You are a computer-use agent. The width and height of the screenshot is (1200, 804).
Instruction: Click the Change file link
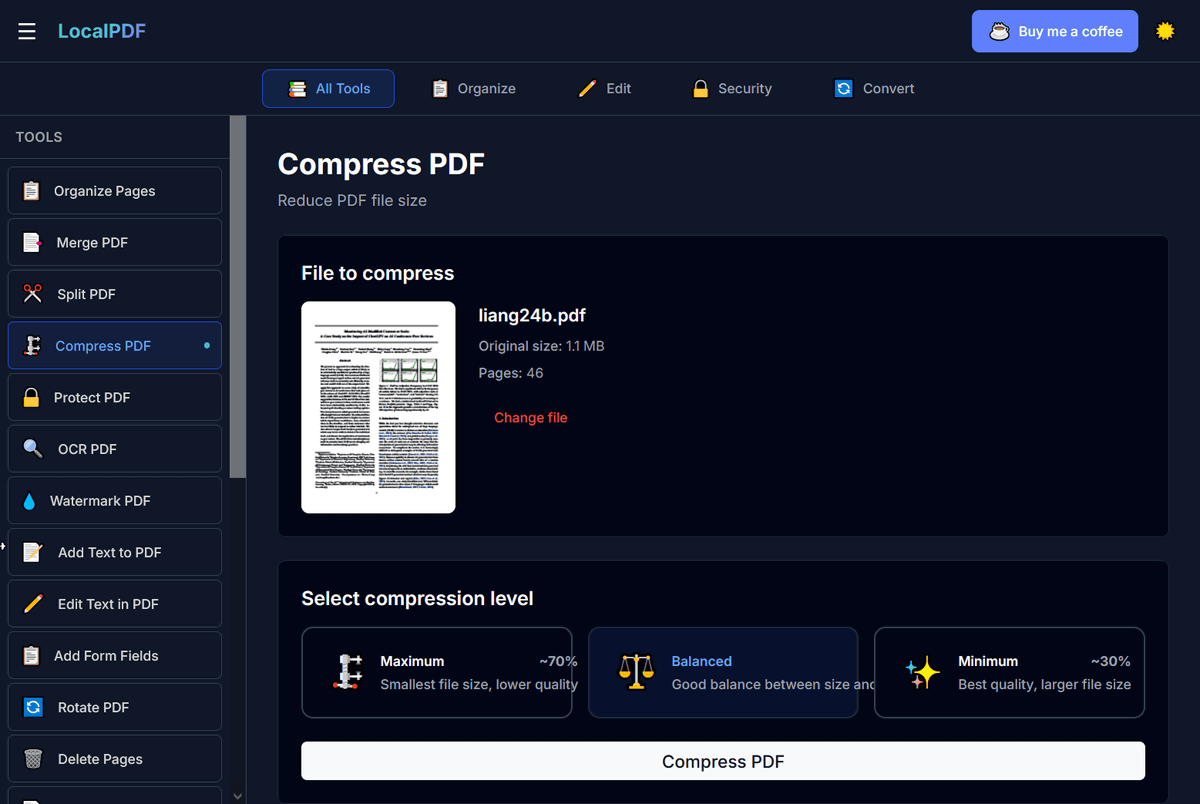tap(531, 418)
